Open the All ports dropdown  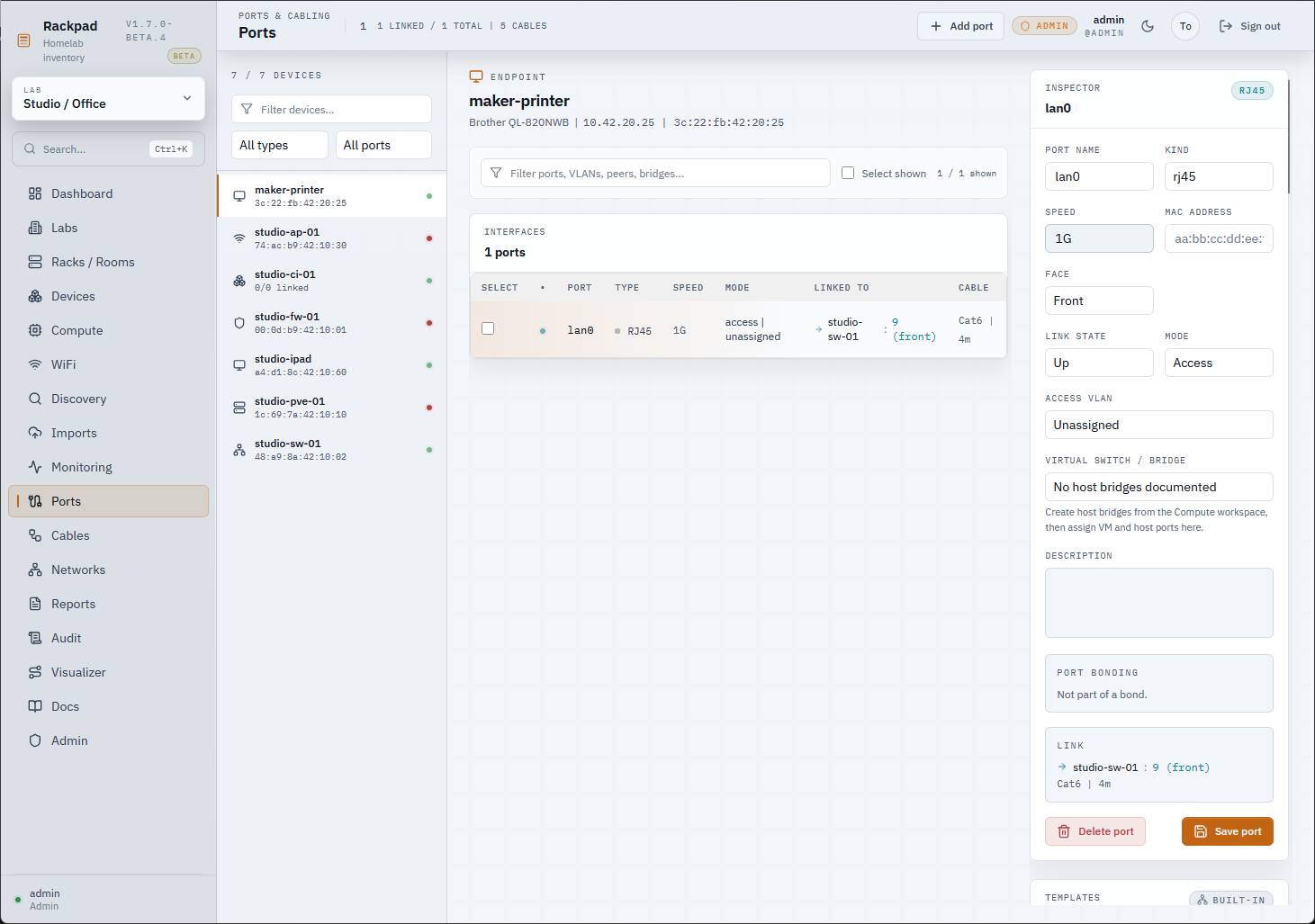[383, 145]
